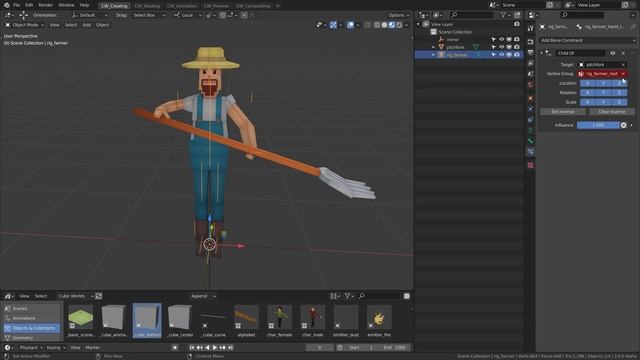Image resolution: width=640 pixels, height=360 pixels.
Task: Select rig_farmer in the outliner
Action: (x=457, y=55)
